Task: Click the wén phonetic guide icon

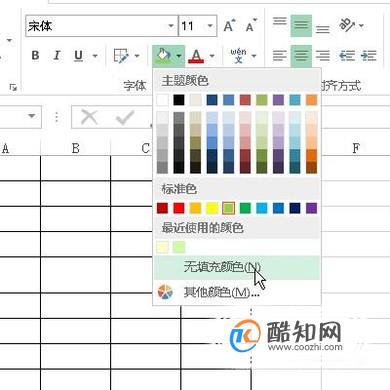Action: click(238, 55)
